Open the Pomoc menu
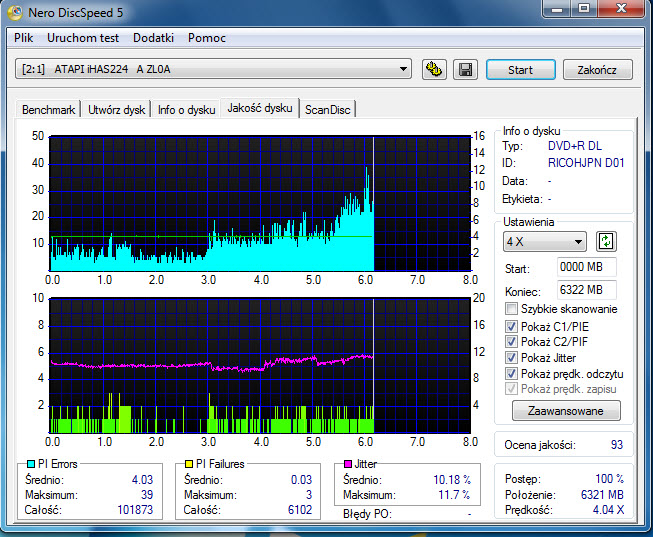This screenshot has height=537, width=653. (207, 38)
